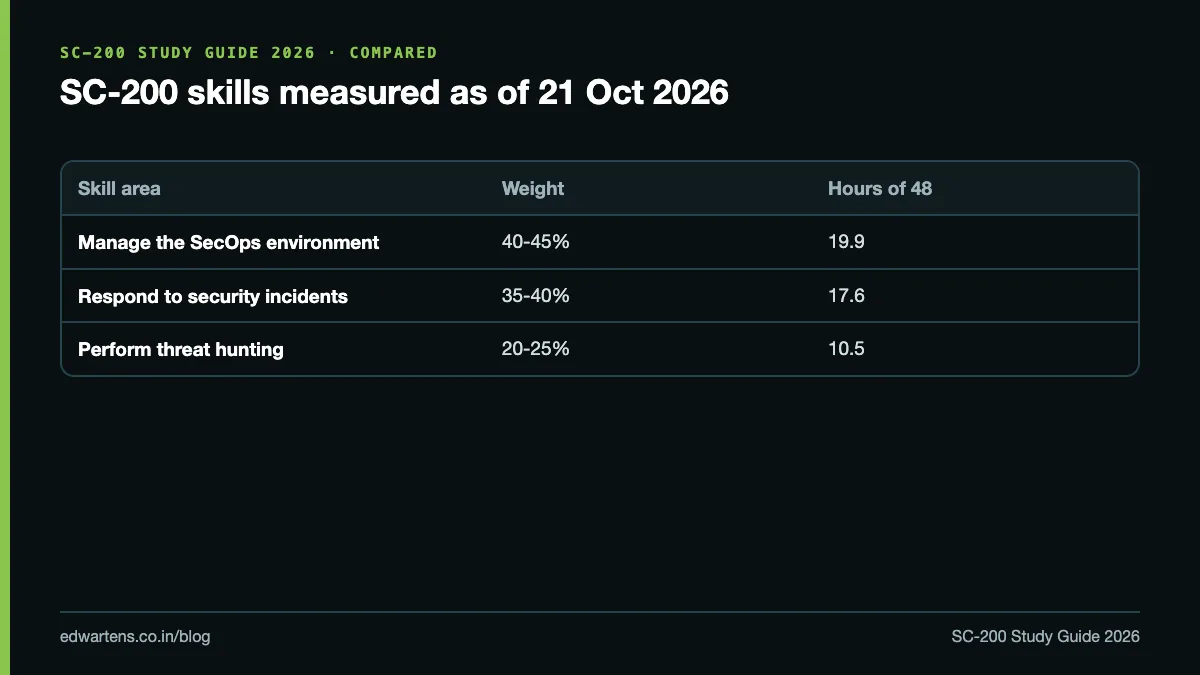Click the '19.9' hours value

846,242
